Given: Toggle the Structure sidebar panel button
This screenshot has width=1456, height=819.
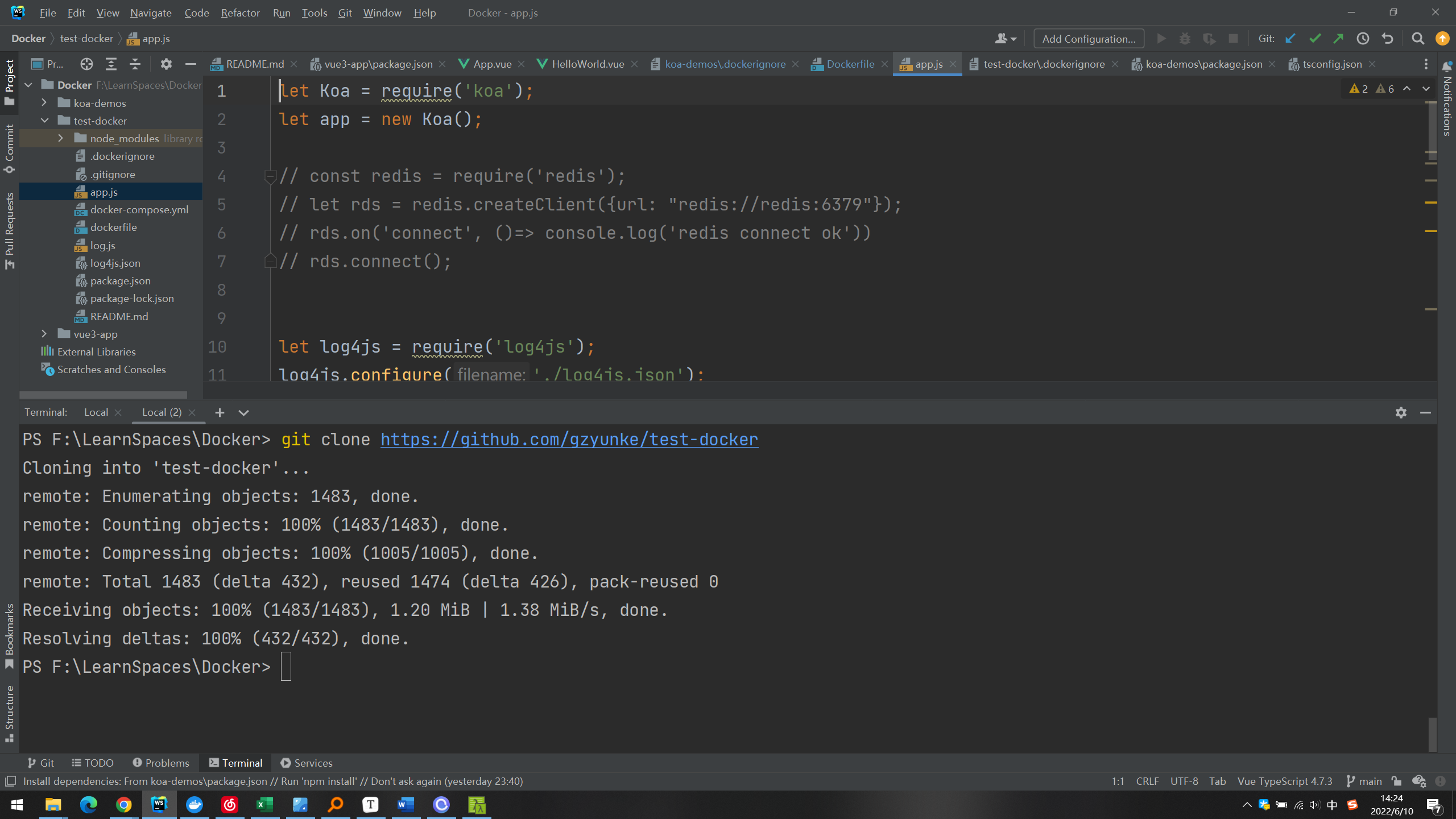Looking at the screenshot, I should click(9, 713).
